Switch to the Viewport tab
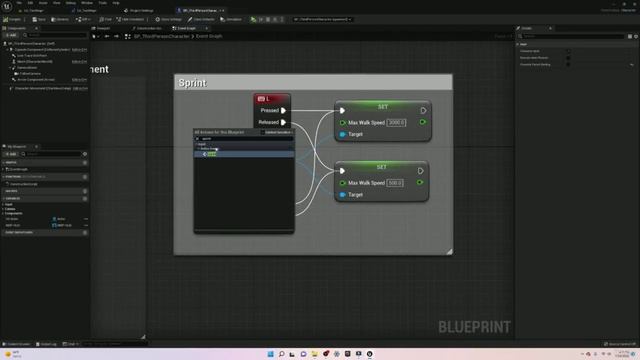 point(101,28)
